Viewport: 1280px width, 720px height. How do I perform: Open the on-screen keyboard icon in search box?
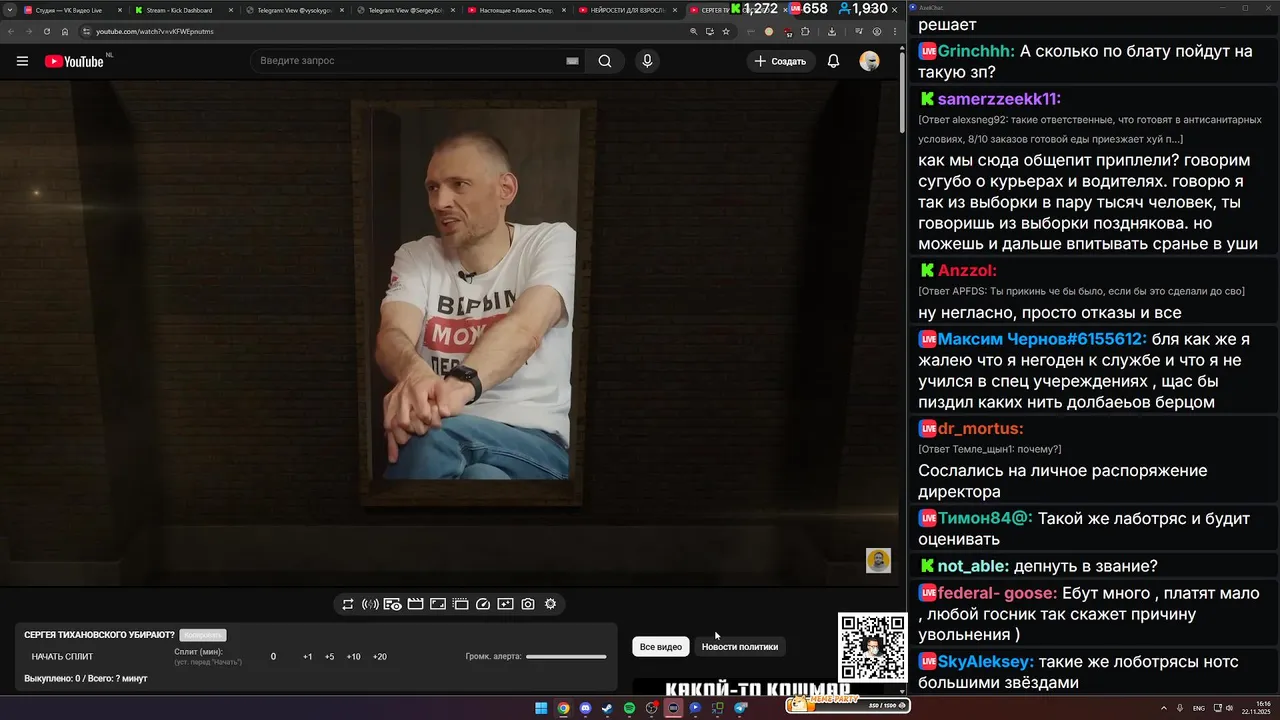572,61
